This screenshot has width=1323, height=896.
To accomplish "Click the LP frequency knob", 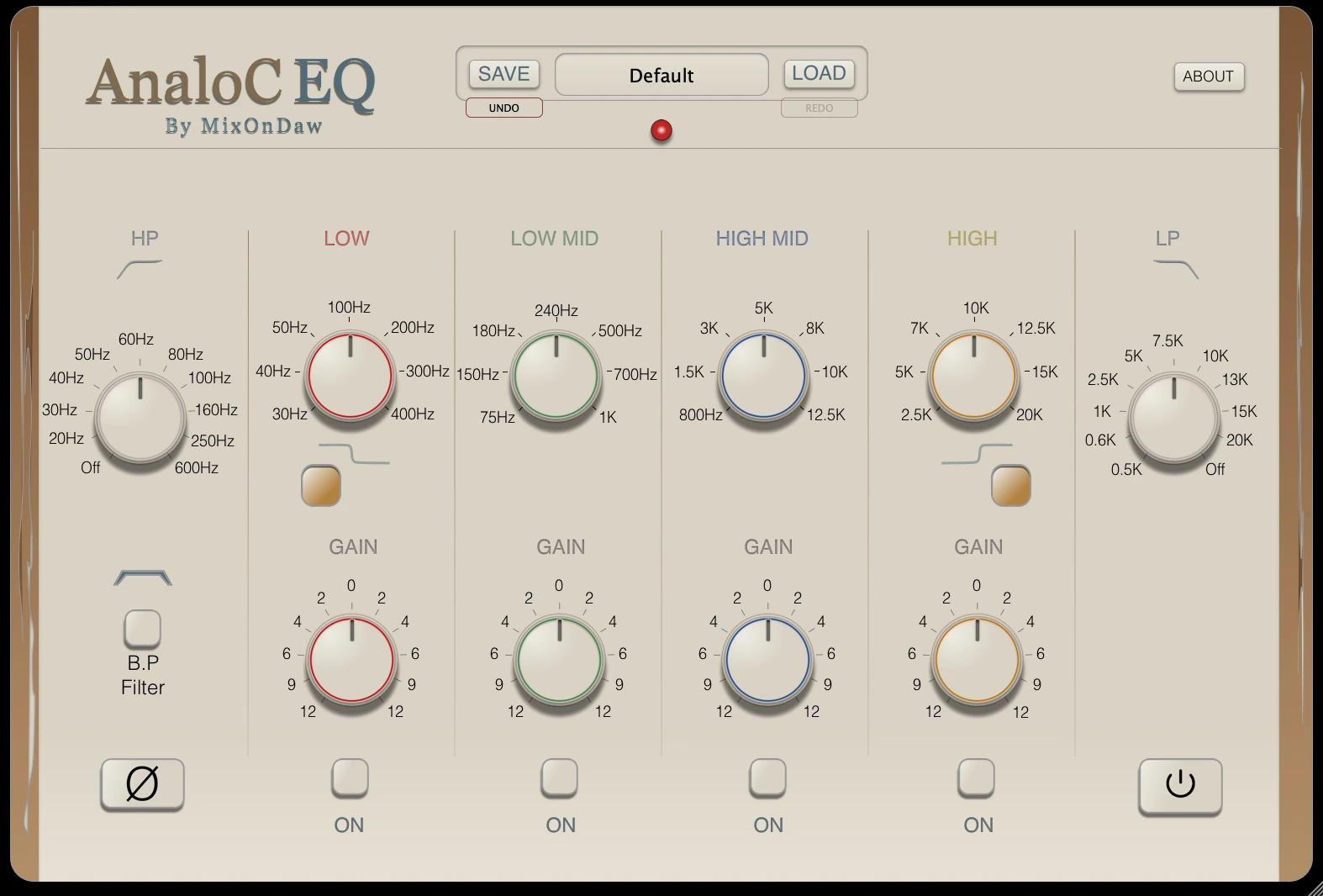I will (x=1173, y=418).
